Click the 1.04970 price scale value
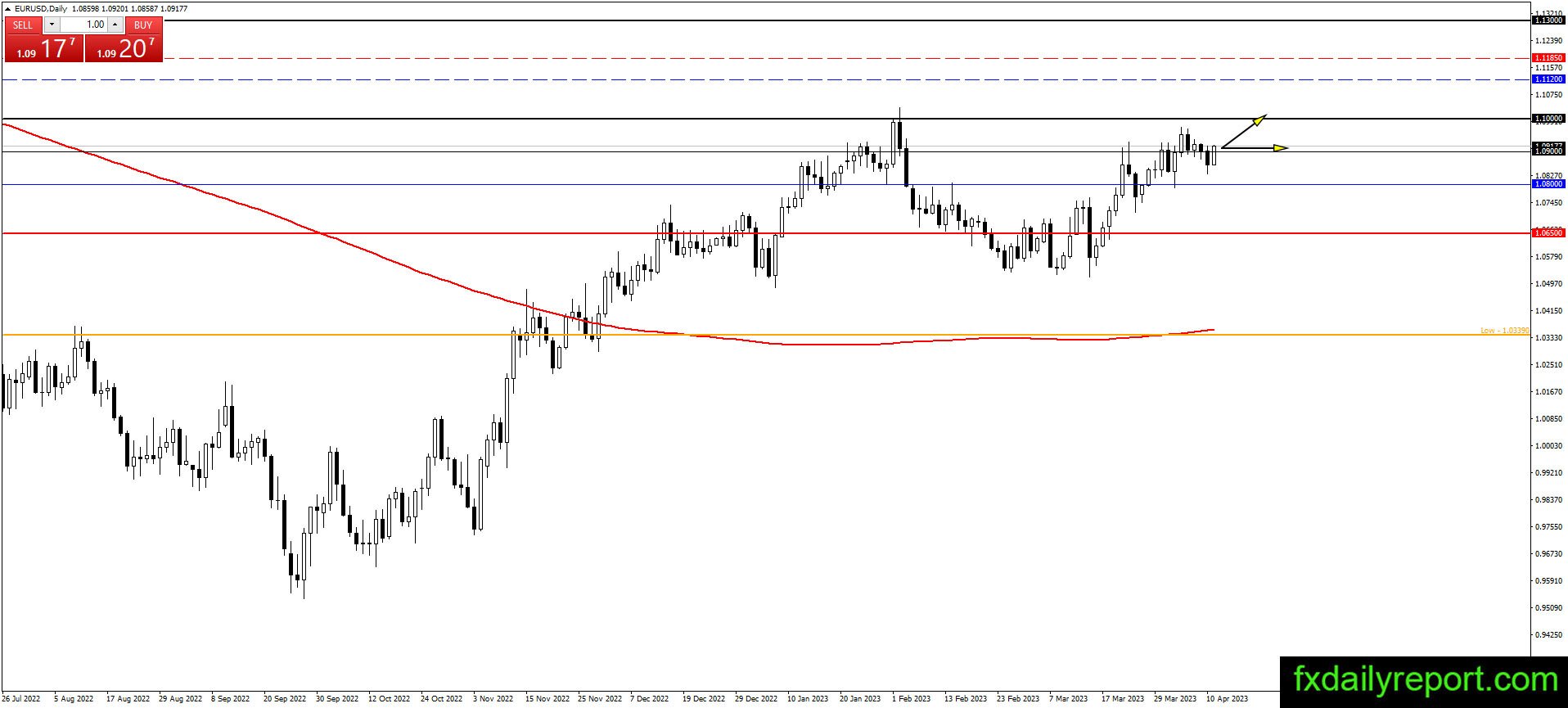 tap(1549, 284)
